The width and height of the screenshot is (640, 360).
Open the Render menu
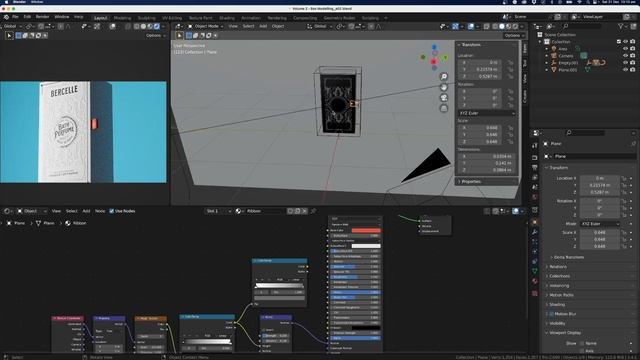[x=42, y=17]
